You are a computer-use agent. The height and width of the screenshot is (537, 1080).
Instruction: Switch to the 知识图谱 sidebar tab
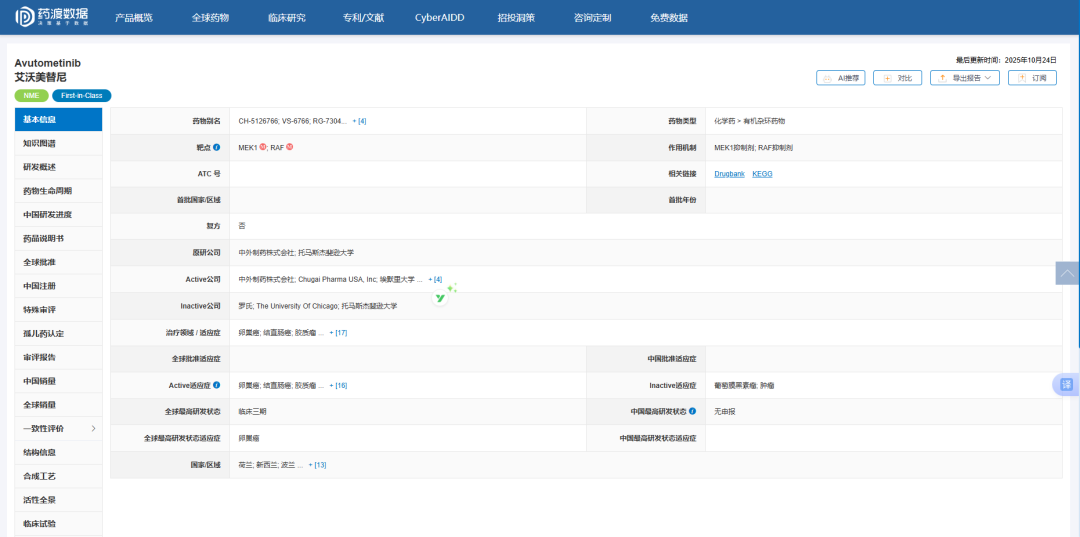coord(40,143)
